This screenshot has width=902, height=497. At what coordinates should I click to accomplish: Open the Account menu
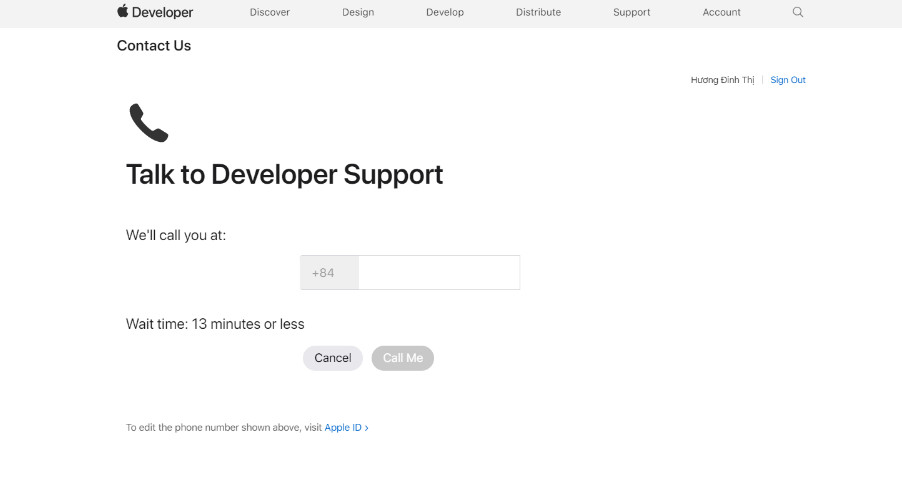(x=721, y=12)
